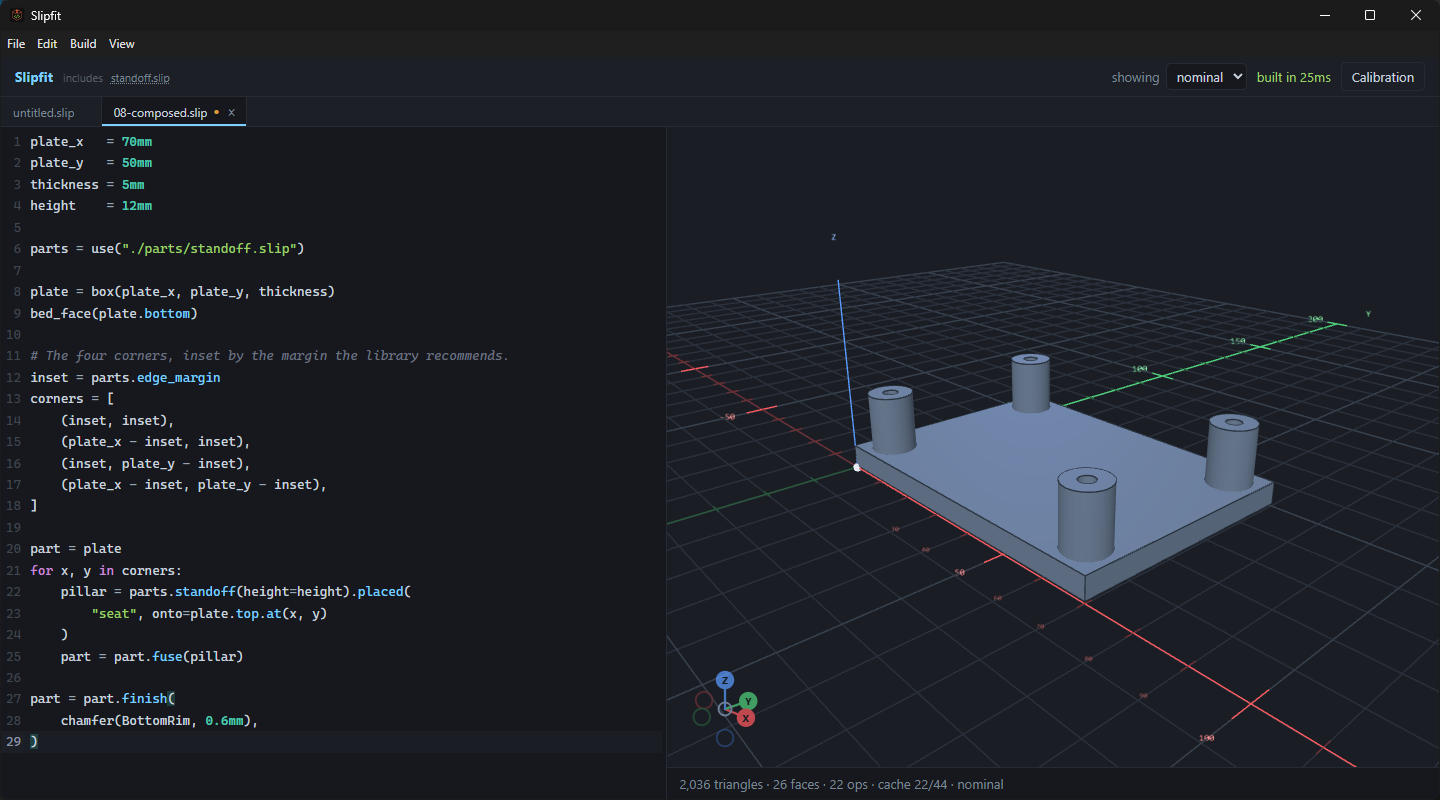The image size is (1440, 800).
Task: Click the red X axis gizmo ball
Action: 746,718
